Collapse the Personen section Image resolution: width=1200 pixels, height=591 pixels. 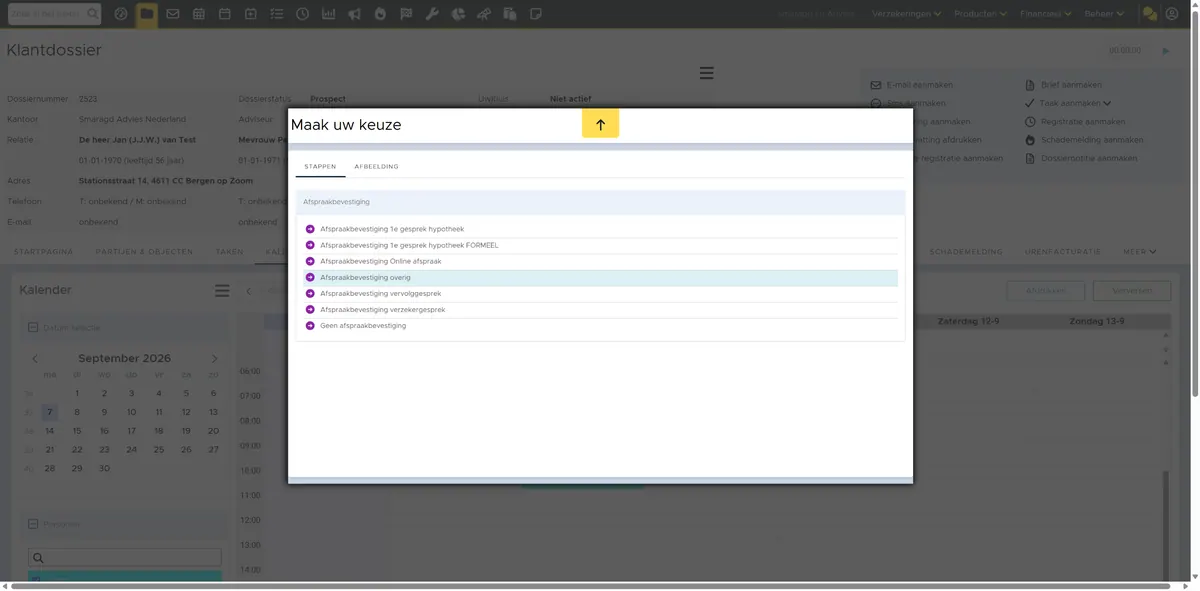(33, 524)
